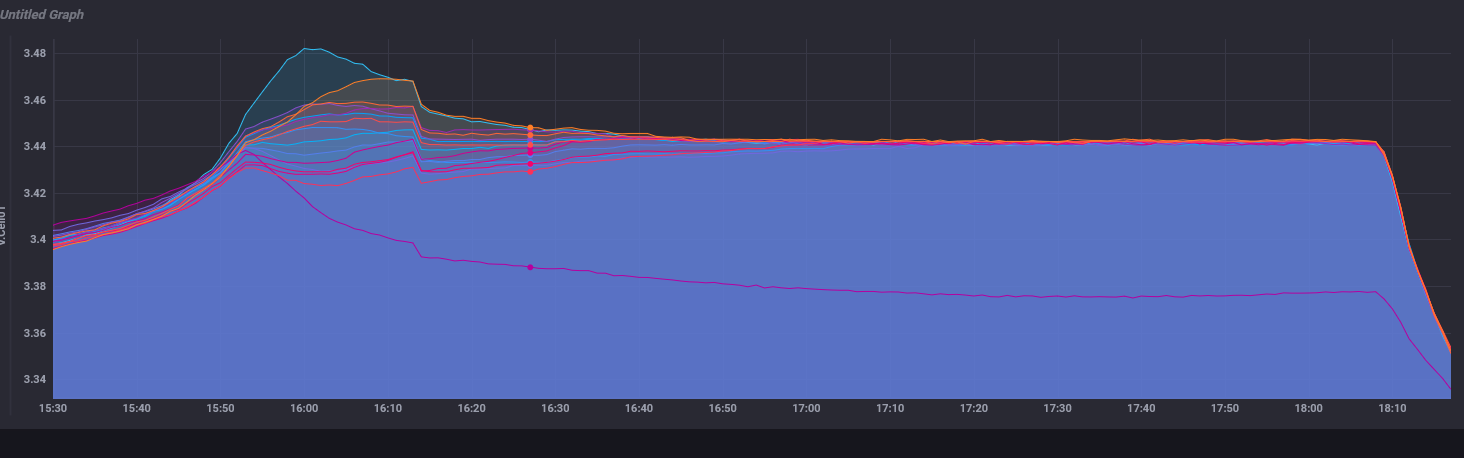This screenshot has width=1464, height=458.
Task: Click the 15:50 time axis label
Action: tap(220, 408)
